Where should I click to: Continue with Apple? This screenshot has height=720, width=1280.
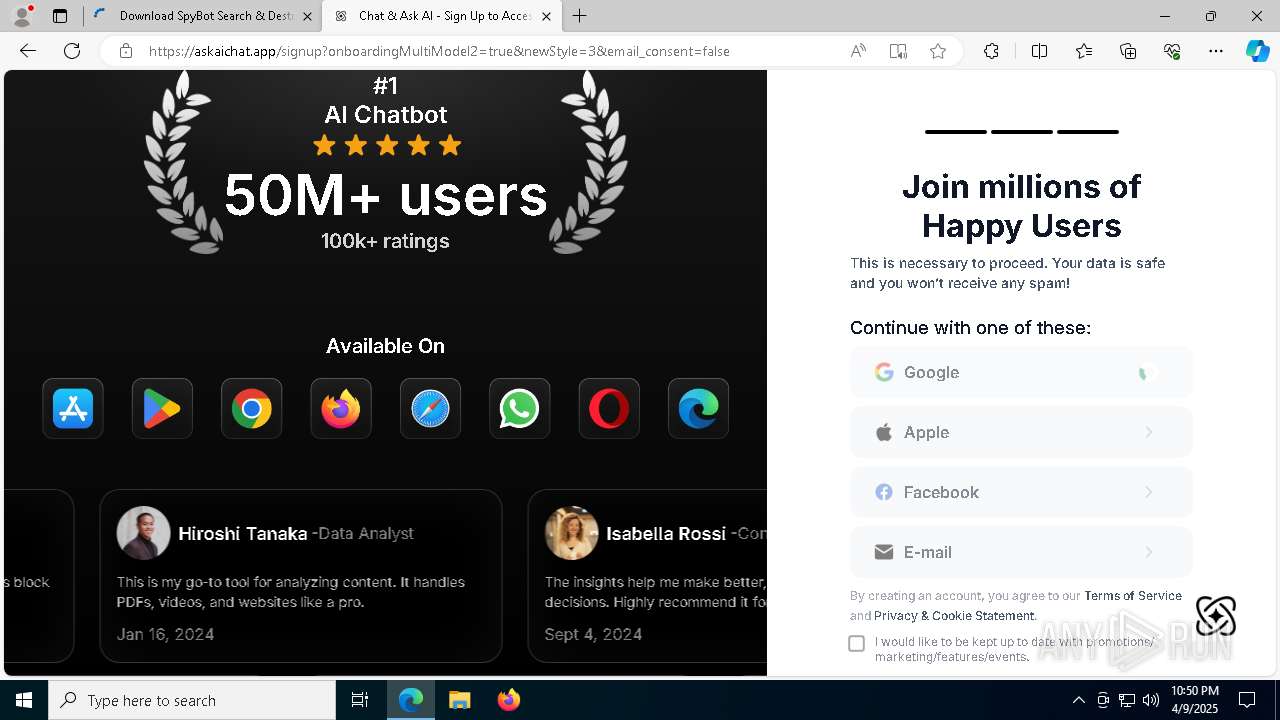pyautogui.click(x=1021, y=432)
